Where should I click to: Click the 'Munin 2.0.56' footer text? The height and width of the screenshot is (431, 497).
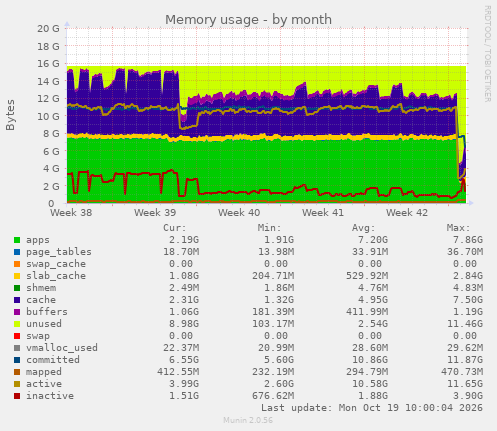pyautogui.click(x=248, y=420)
